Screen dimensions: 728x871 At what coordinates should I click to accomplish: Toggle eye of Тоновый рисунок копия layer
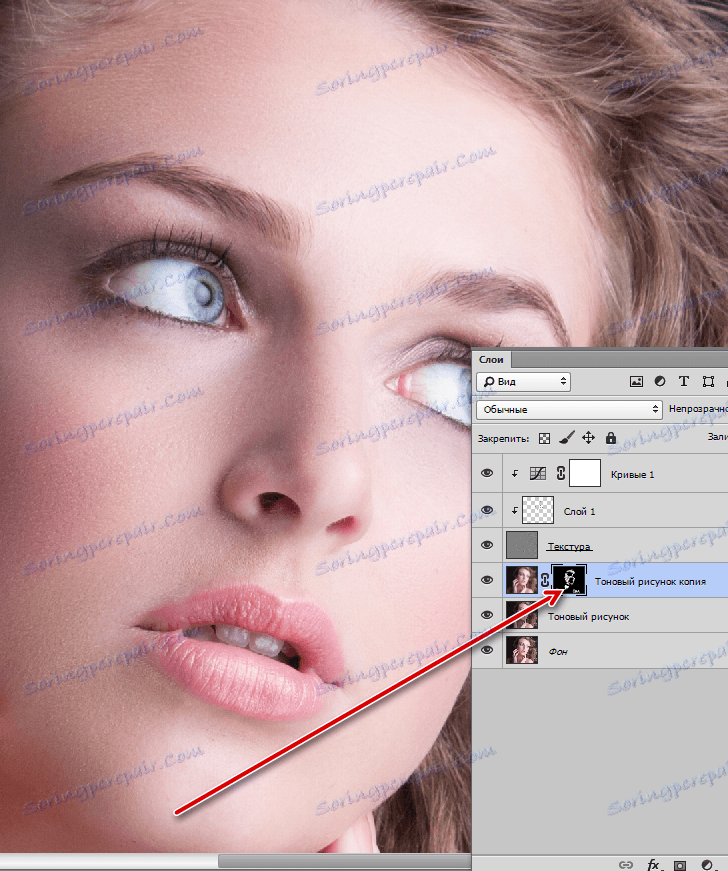click(x=487, y=580)
